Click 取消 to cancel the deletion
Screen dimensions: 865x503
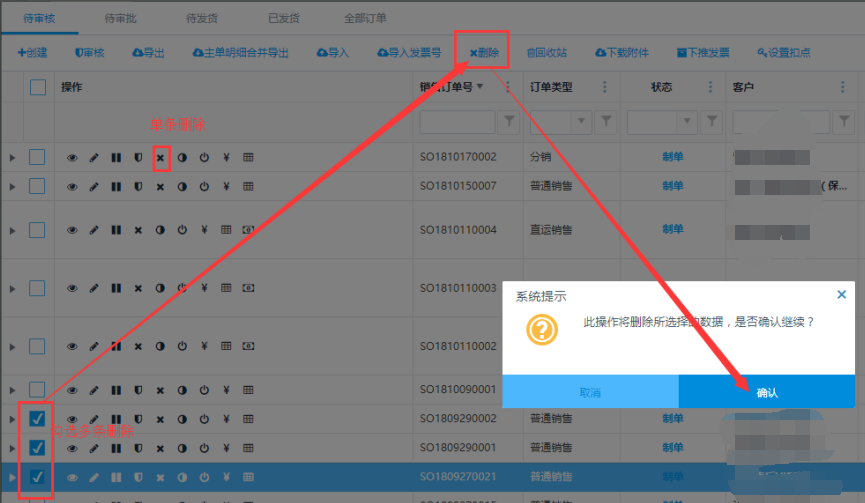click(x=590, y=393)
